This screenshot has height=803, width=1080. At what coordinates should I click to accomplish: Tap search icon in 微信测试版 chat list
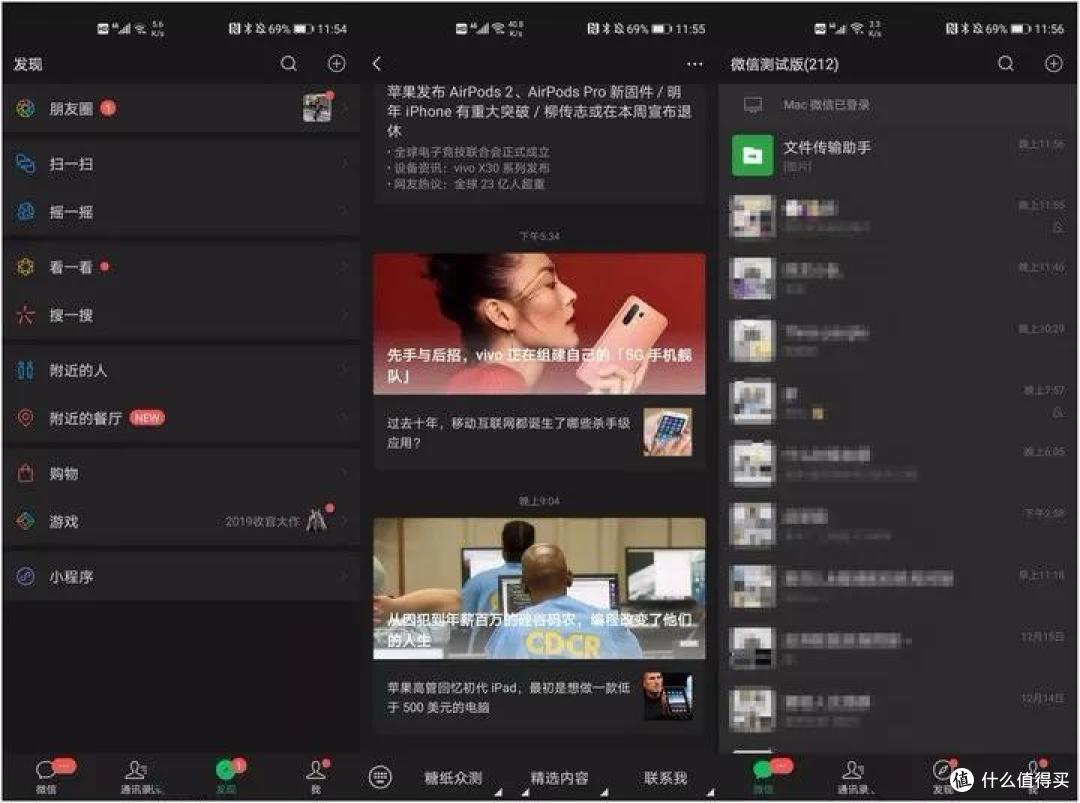pos(1006,64)
